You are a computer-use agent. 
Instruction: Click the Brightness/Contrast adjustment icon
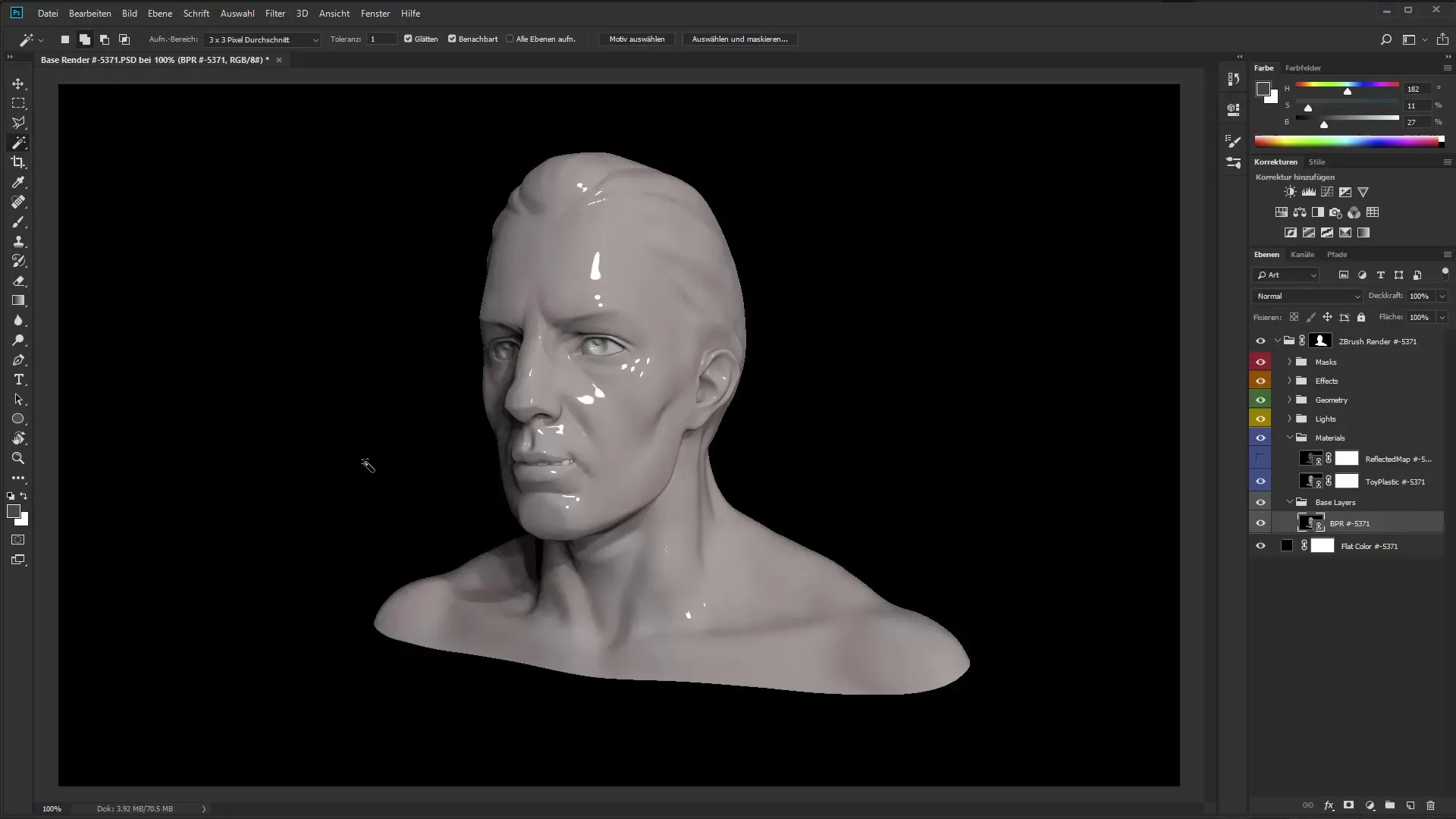pos(1290,192)
